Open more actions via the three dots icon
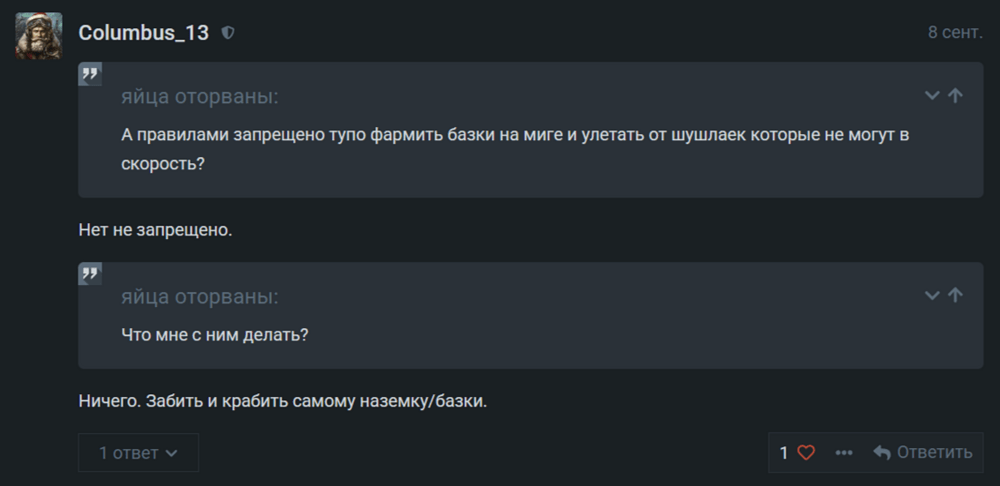Screen dimensions: 1000x486 844,453
